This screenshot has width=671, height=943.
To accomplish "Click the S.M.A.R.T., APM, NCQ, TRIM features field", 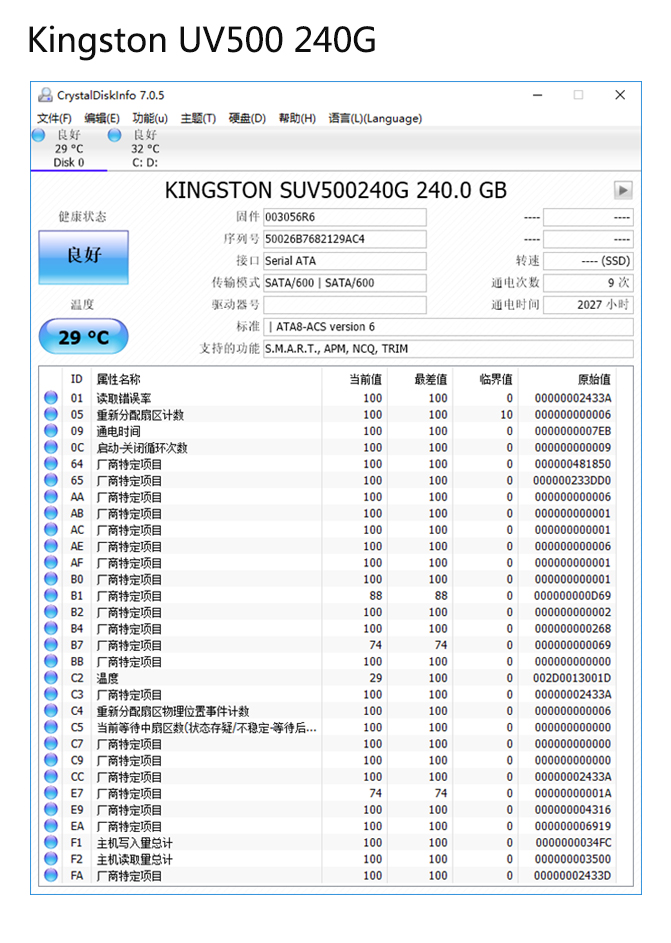I will pos(448,349).
